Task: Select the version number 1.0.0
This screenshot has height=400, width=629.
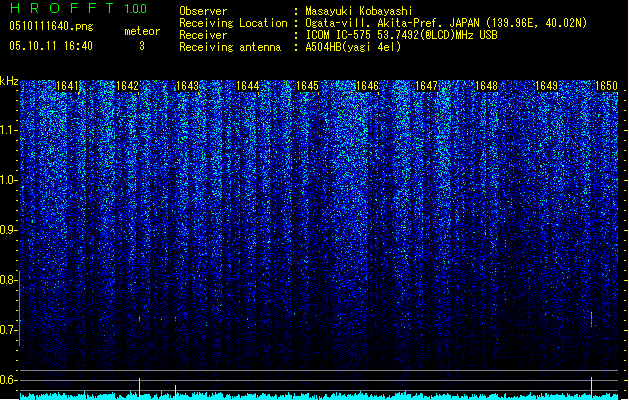Action: coord(136,8)
